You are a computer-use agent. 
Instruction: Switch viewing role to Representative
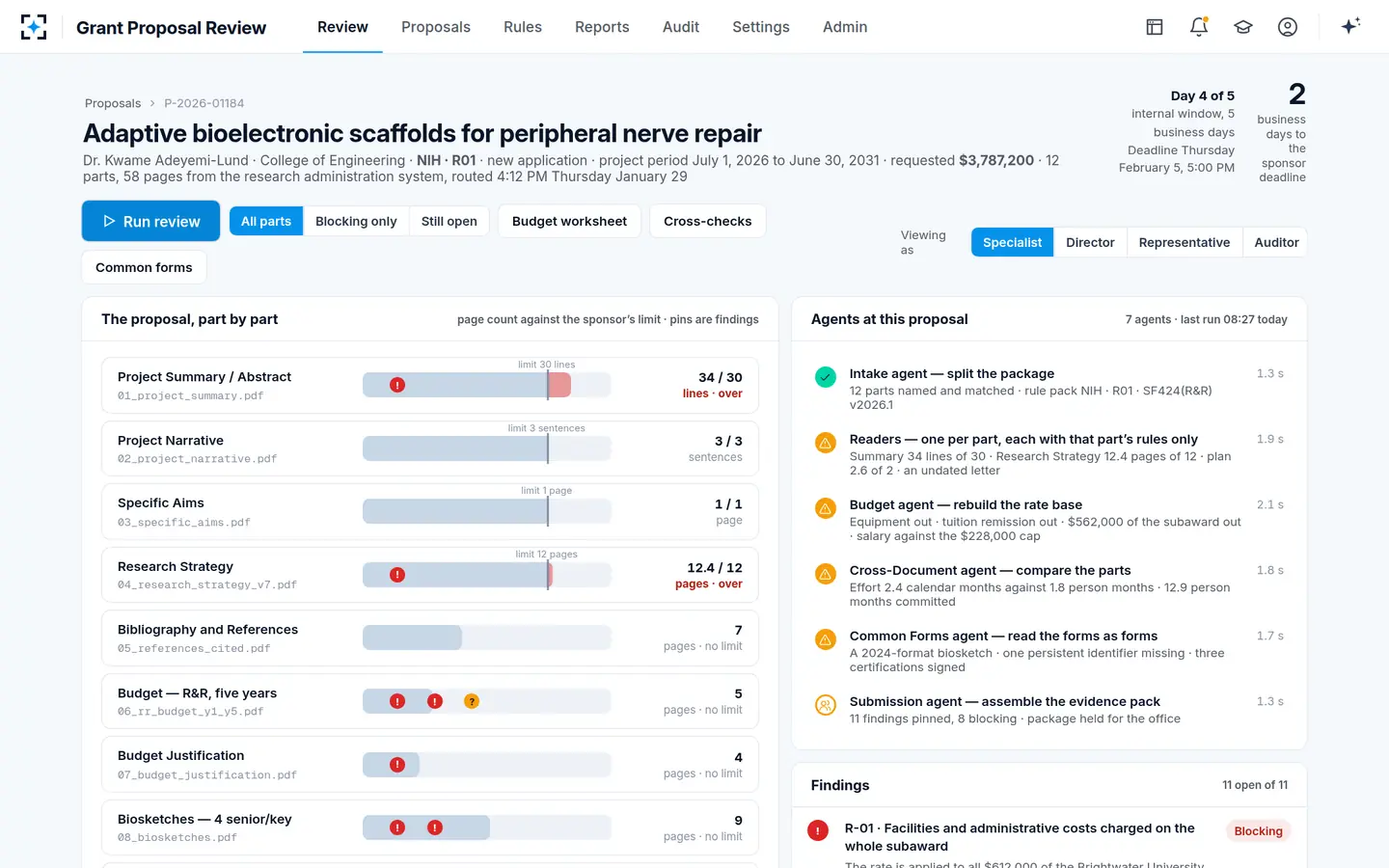[x=1185, y=242]
